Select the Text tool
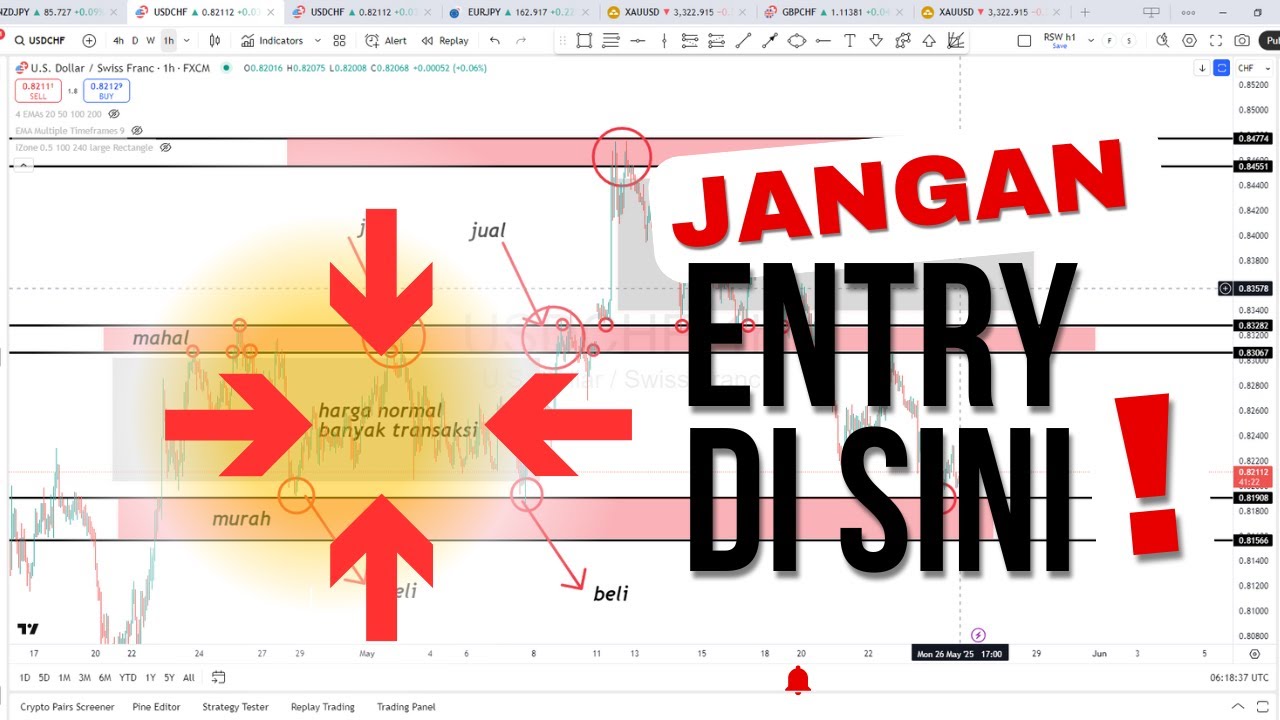 pyautogui.click(x=850, y=41)
